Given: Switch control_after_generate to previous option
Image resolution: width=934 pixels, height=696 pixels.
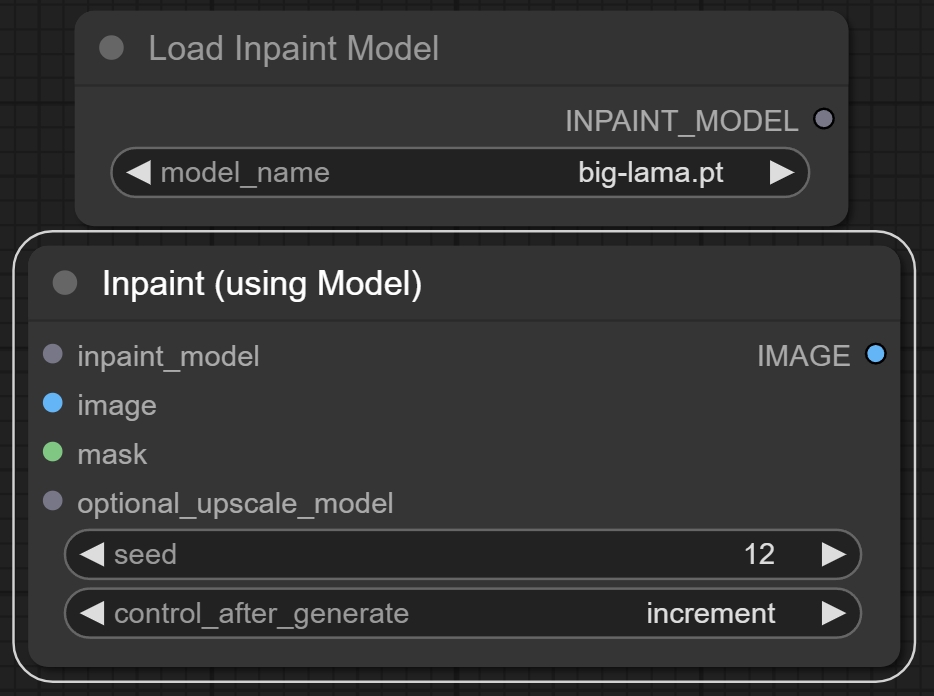Looking at the screenshot, I should pos(92,613).
